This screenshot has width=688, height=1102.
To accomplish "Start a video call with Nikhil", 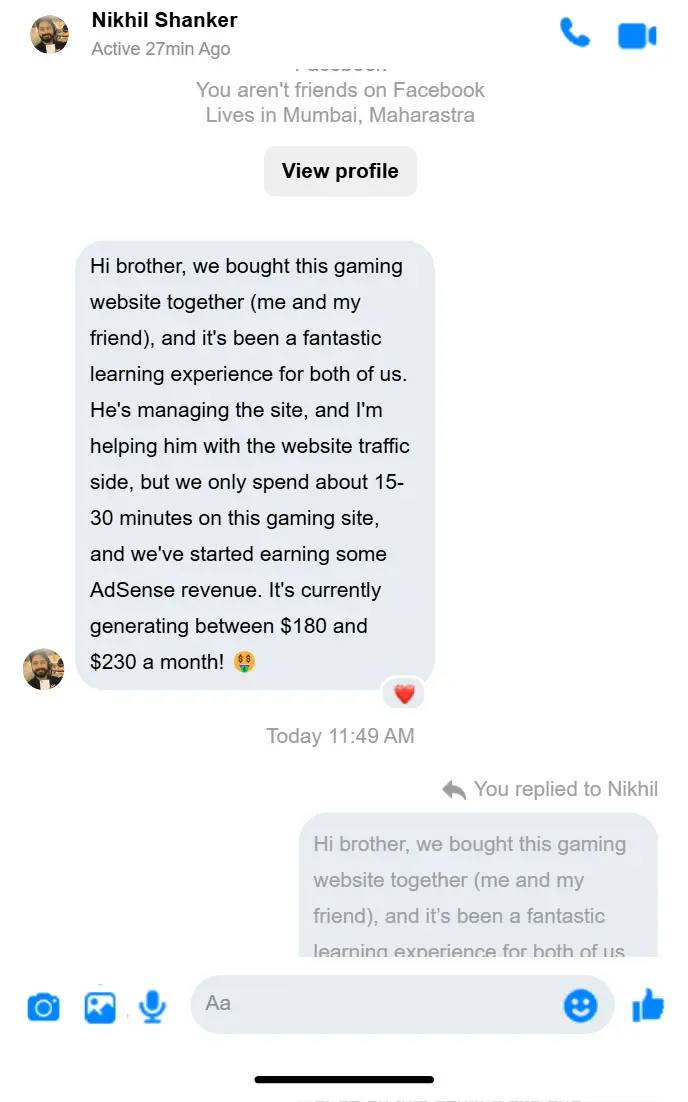I will click(637, 36).
